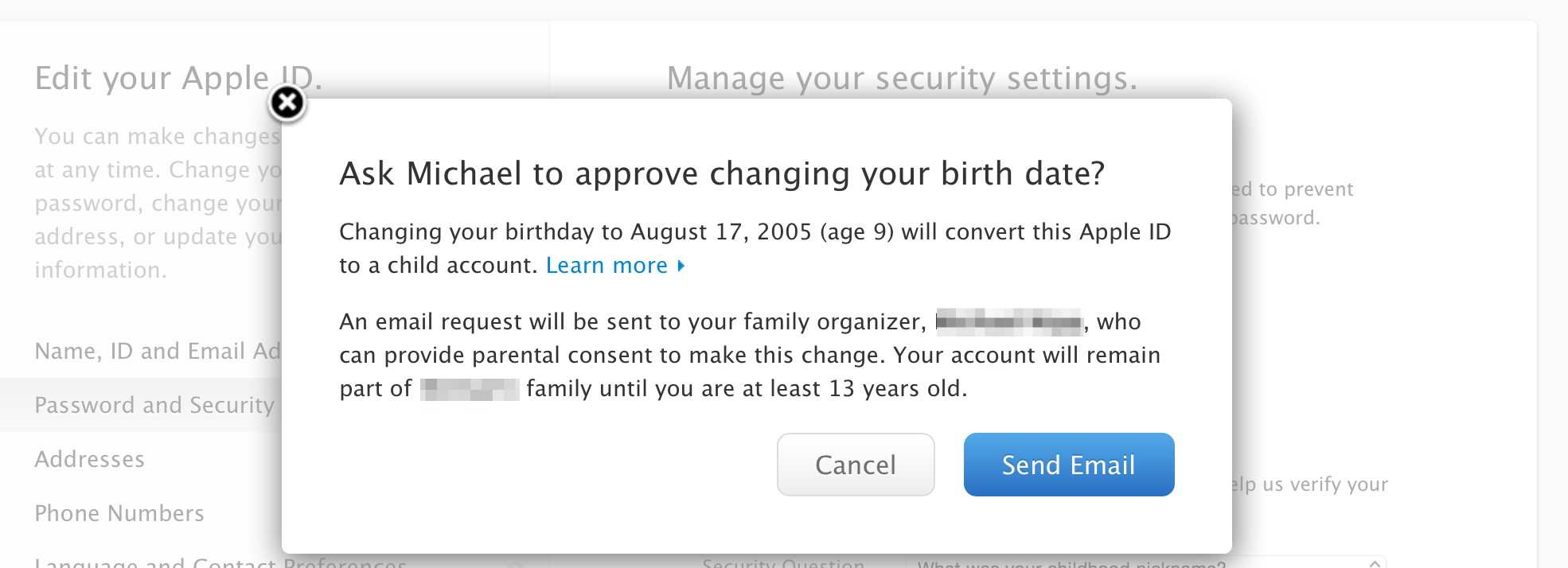Click 'Manage your security settings.' heading
This screenshot has height=568, width=1568.
click(x=902, y=78)
